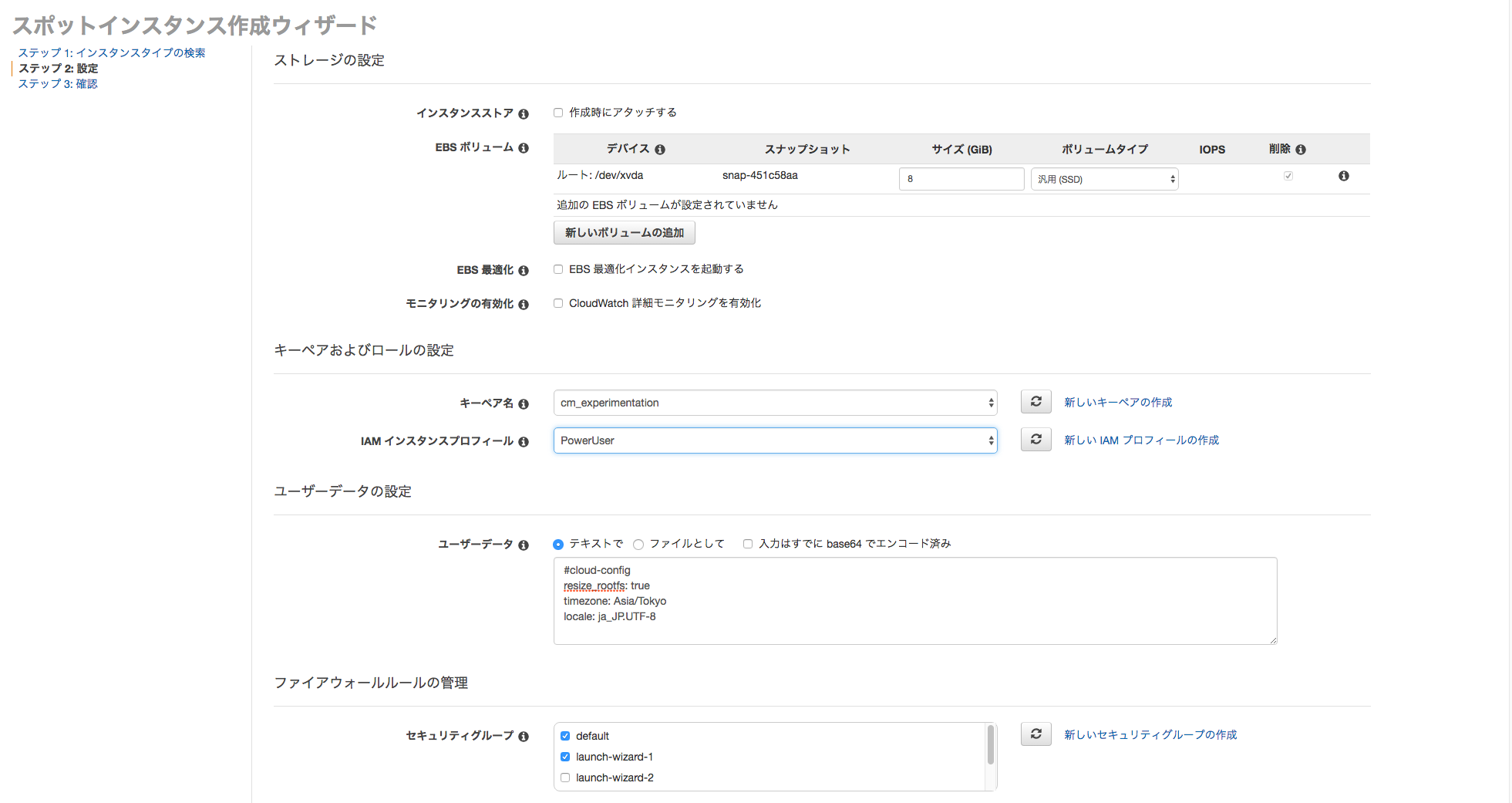This screenshot has height=803, width=1512.
Task: Refresh the key pair list
Action: pyautogui.click(x=1036, y=402)
